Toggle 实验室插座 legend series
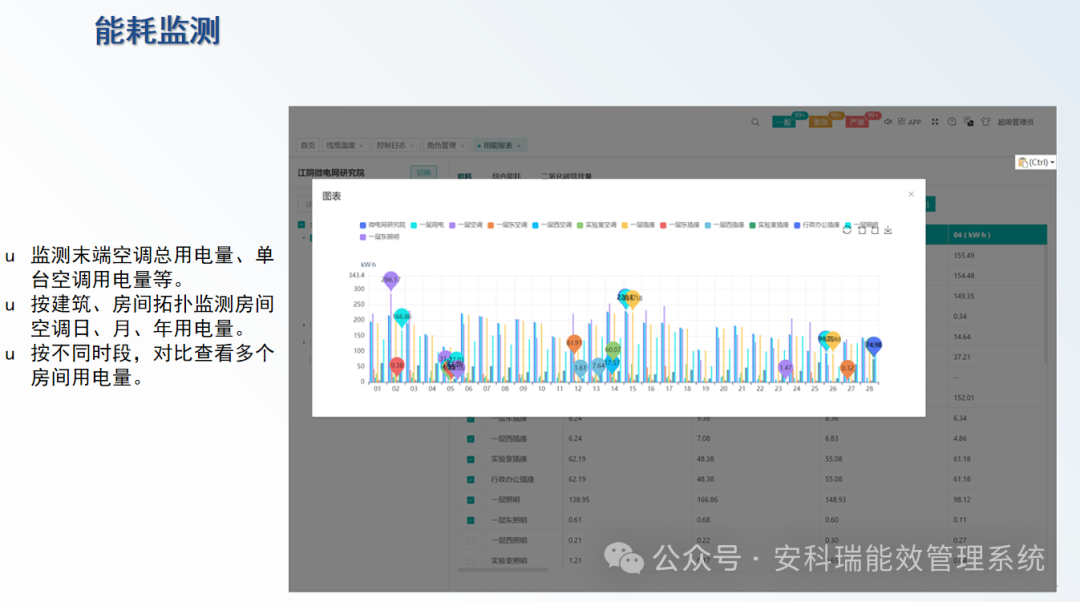 click(x=769, y=225)
